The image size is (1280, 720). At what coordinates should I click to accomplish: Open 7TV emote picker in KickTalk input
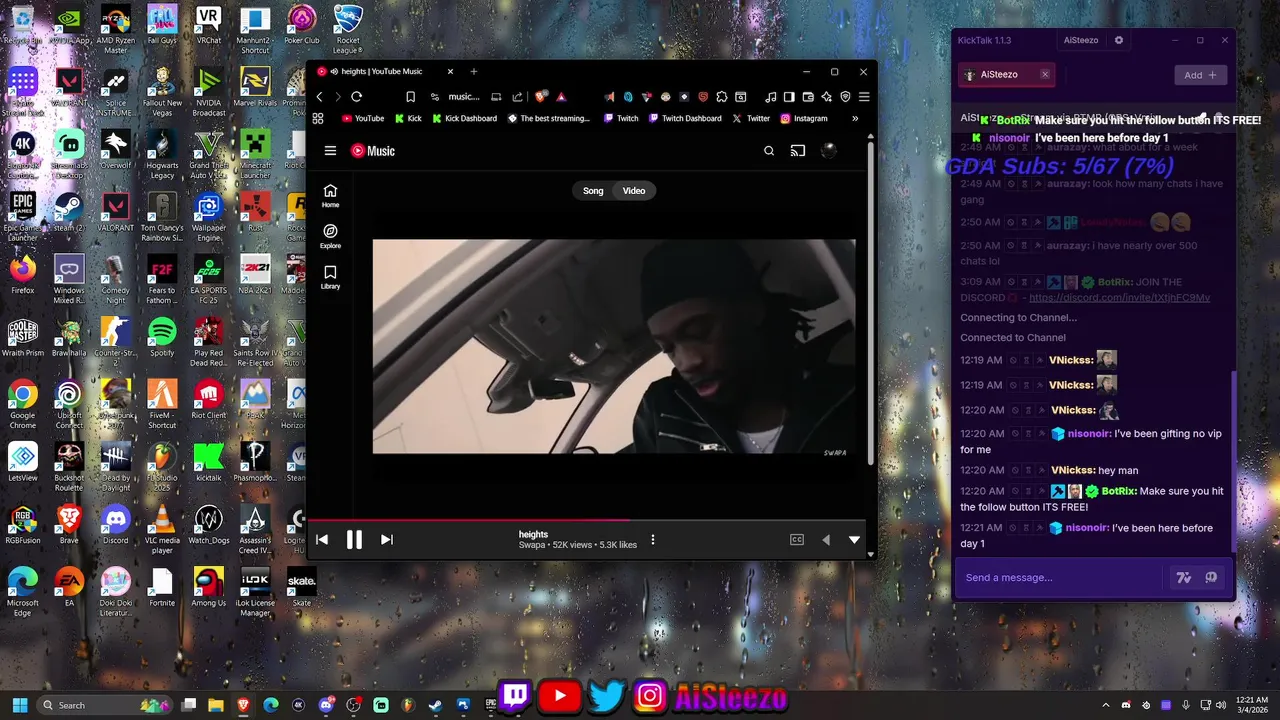[x=1184, y=577]
